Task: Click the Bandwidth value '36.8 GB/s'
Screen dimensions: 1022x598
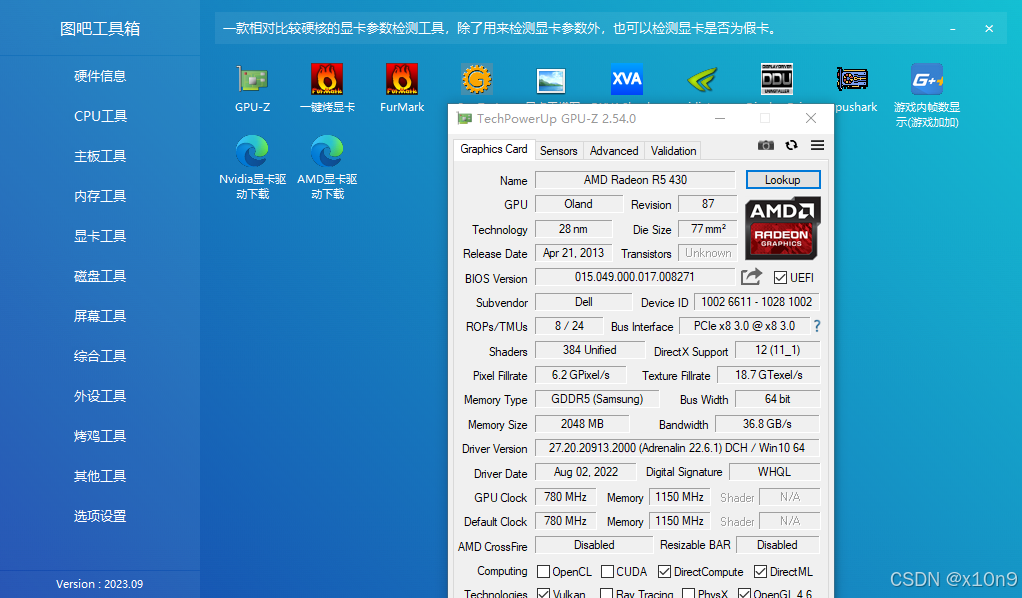Action: point(767,424)
